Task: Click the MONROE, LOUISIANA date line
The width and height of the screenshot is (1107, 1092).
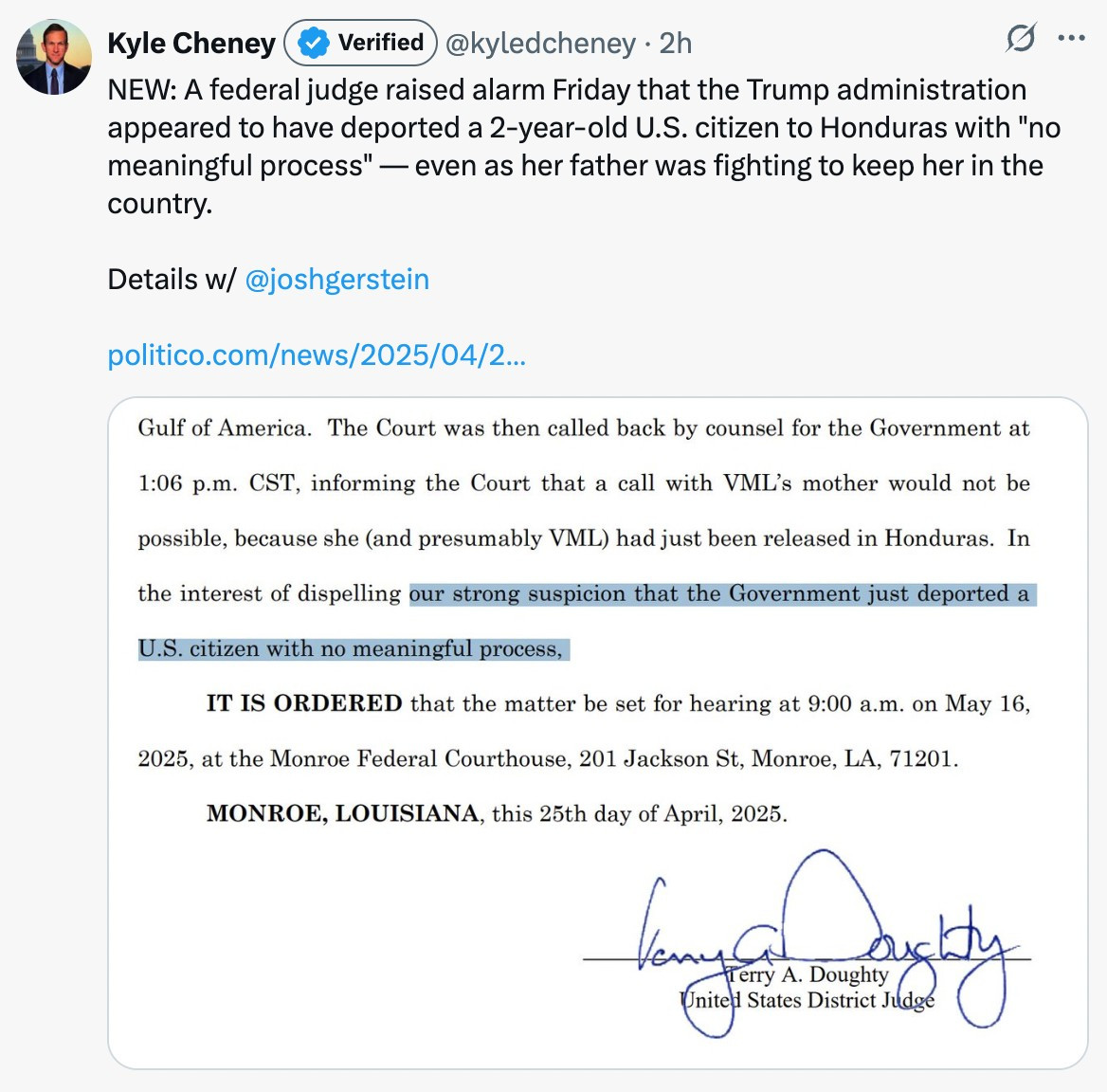Action: pyautogui.click(x=497, y=813)
